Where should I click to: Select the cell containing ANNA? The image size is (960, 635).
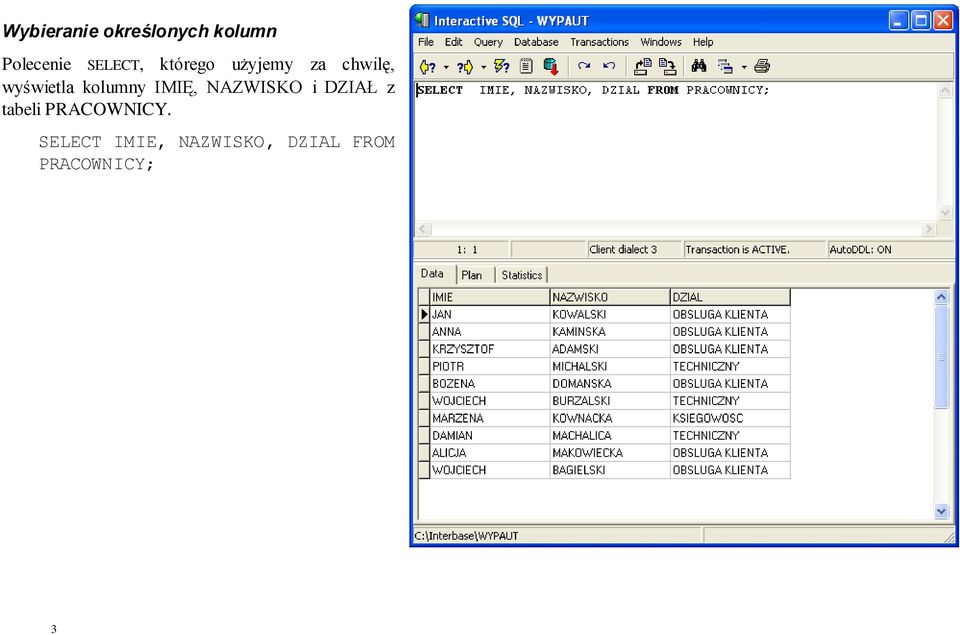tap(490, 331)
